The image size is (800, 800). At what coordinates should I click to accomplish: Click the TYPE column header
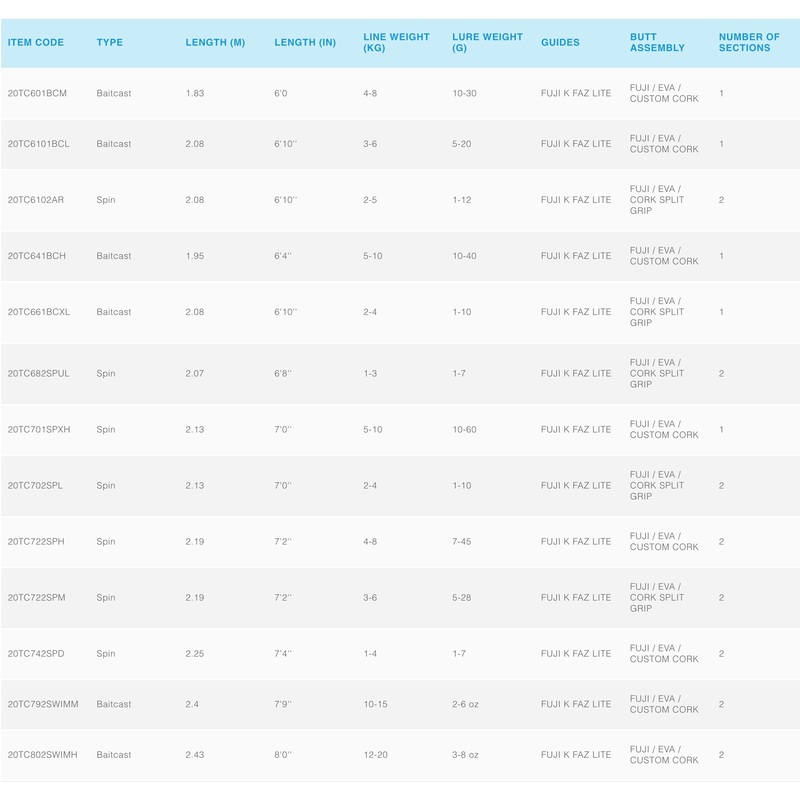click(x=110, y=43)
